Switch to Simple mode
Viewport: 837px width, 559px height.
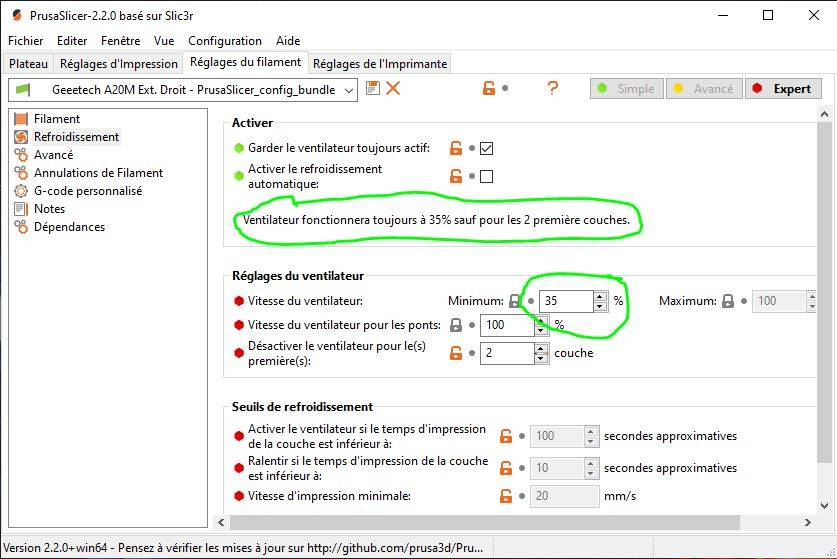tap(627, 89)
